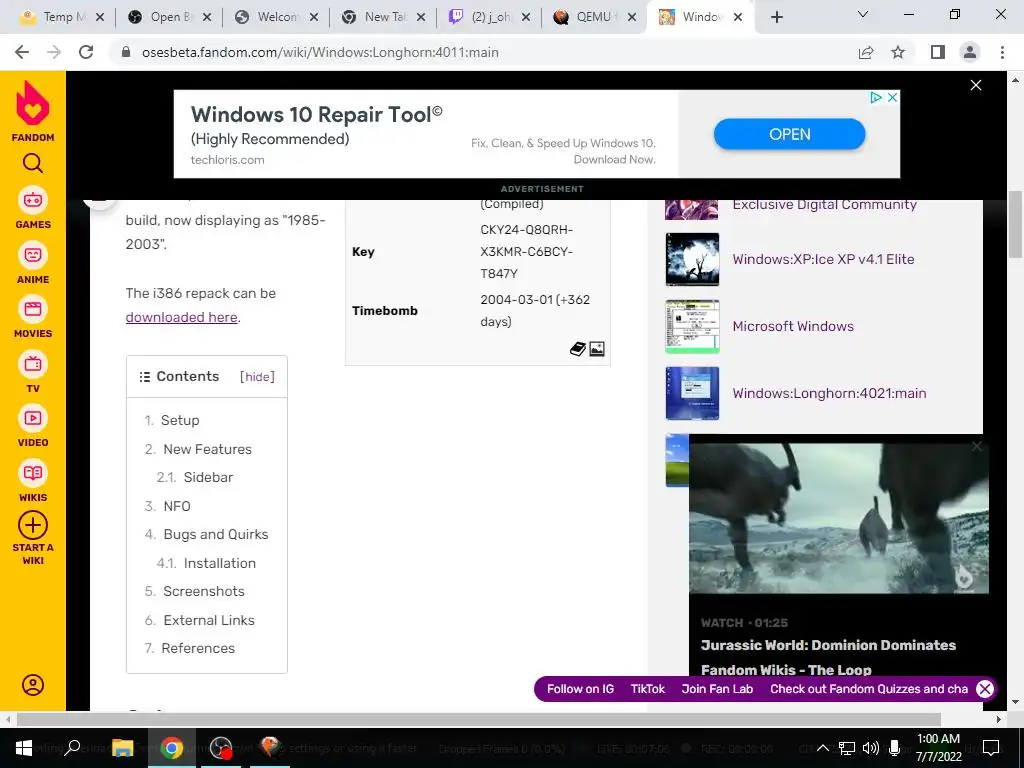Click the blue OPEN ad button
1024x768 pixels.
790,135
